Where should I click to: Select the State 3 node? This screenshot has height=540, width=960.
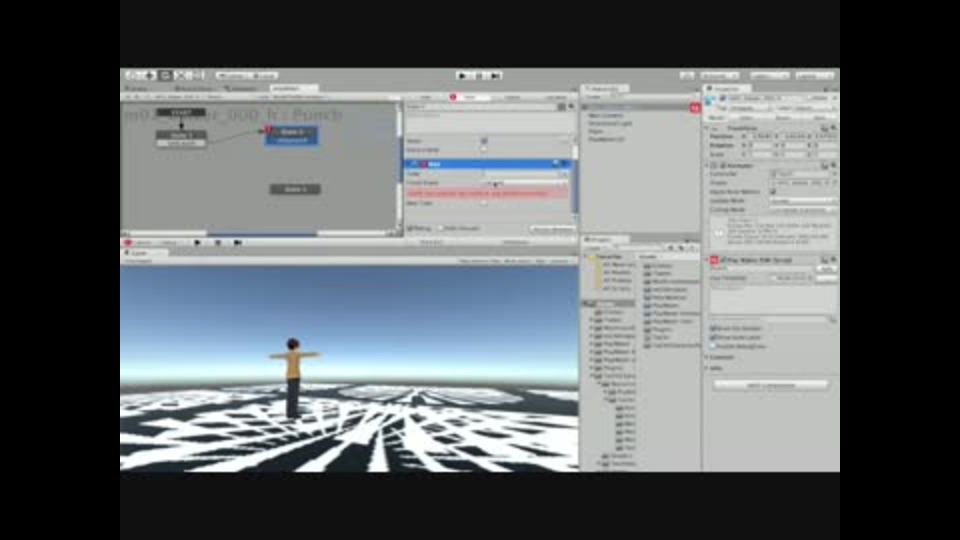click(x=295, y=189)
